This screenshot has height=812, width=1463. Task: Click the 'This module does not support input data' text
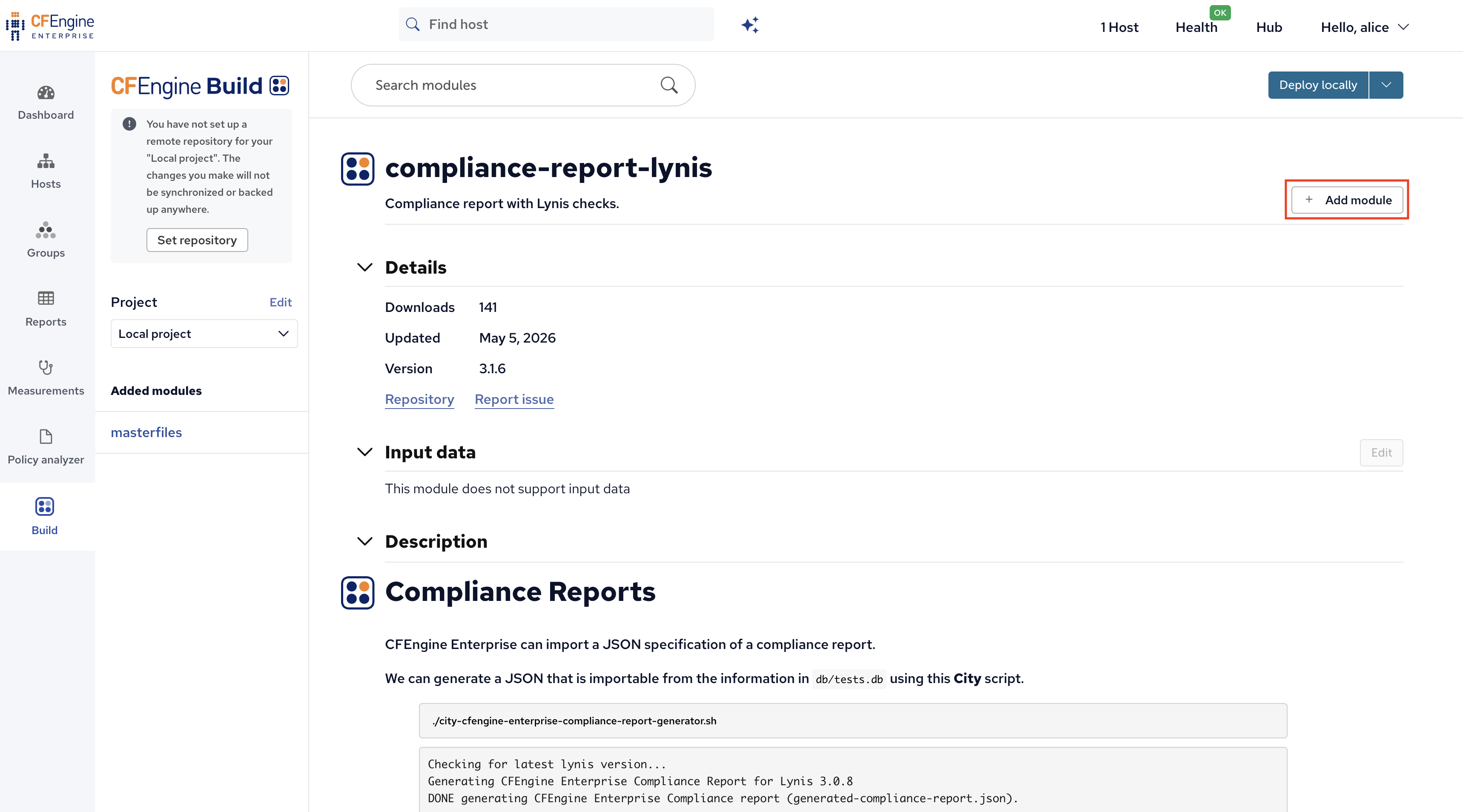click(507, 489)
